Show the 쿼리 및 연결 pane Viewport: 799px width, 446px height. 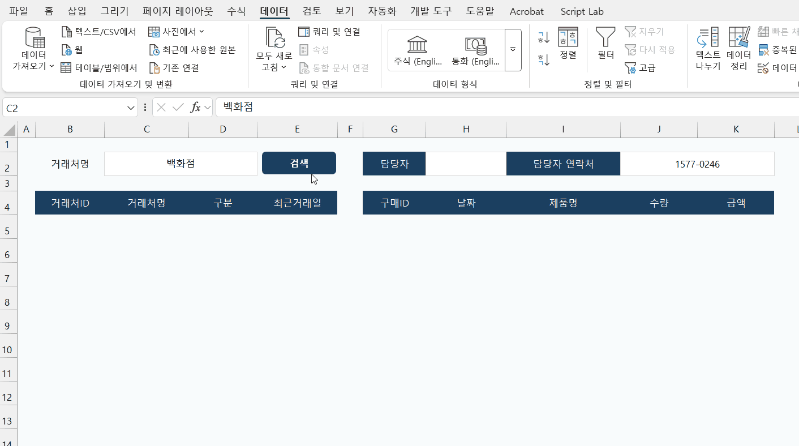[329, 32]
